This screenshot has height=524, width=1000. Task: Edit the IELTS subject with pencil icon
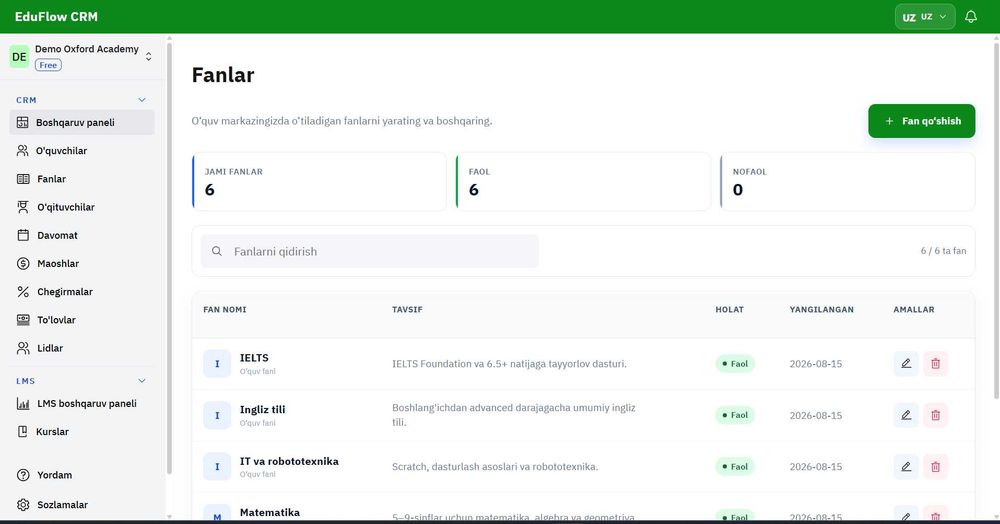tap(906, 363)
